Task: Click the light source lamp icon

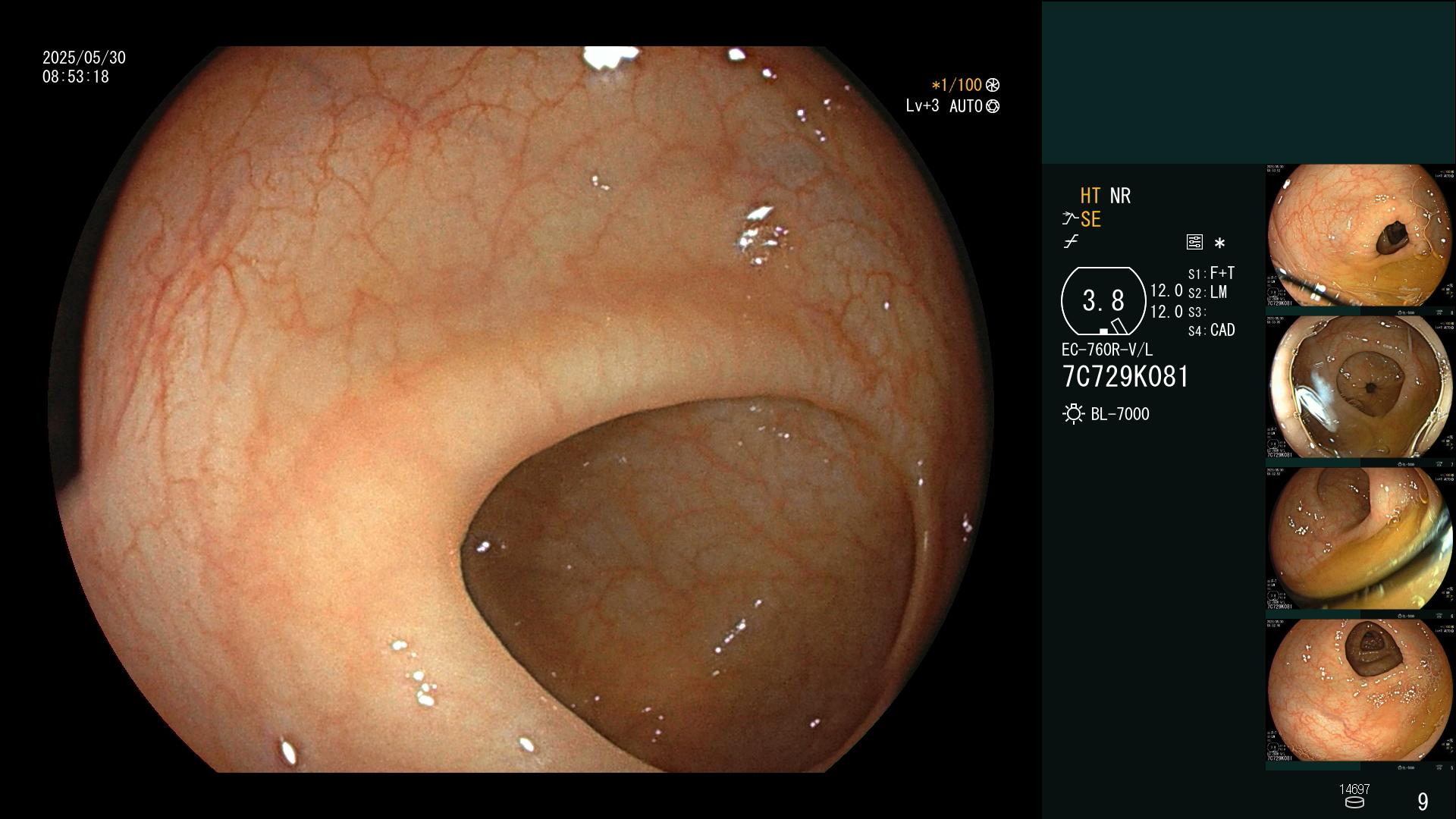Action: pos(1073,414)
